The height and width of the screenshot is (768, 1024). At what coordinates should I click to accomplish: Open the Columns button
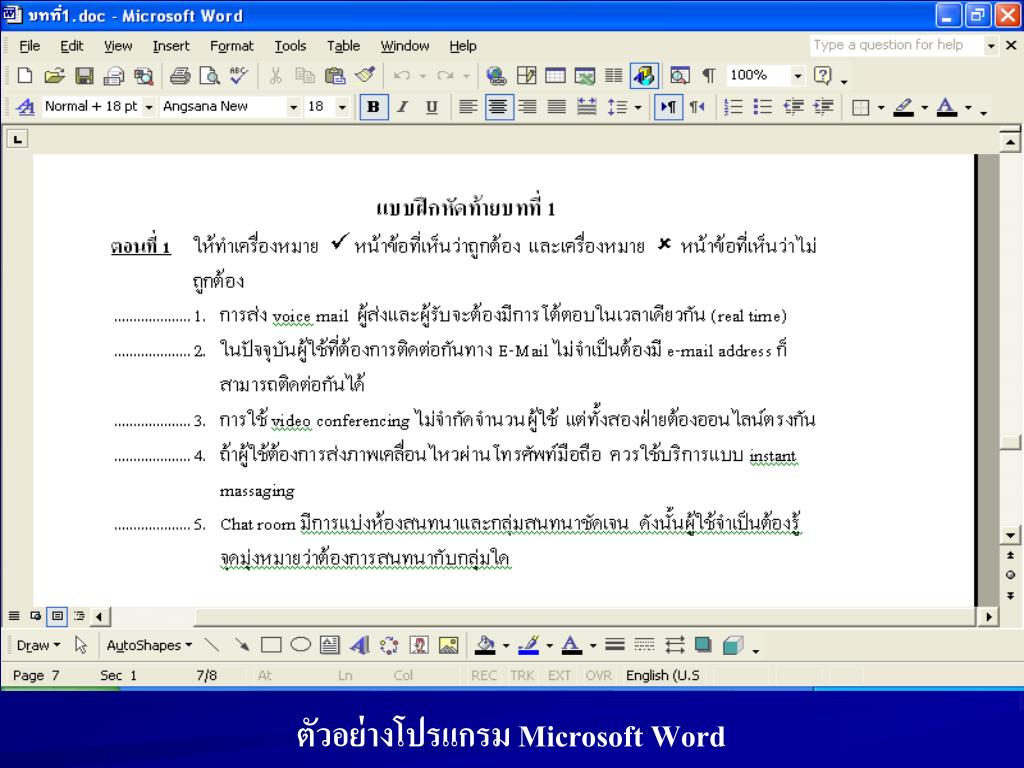click(x=613, y=76)
